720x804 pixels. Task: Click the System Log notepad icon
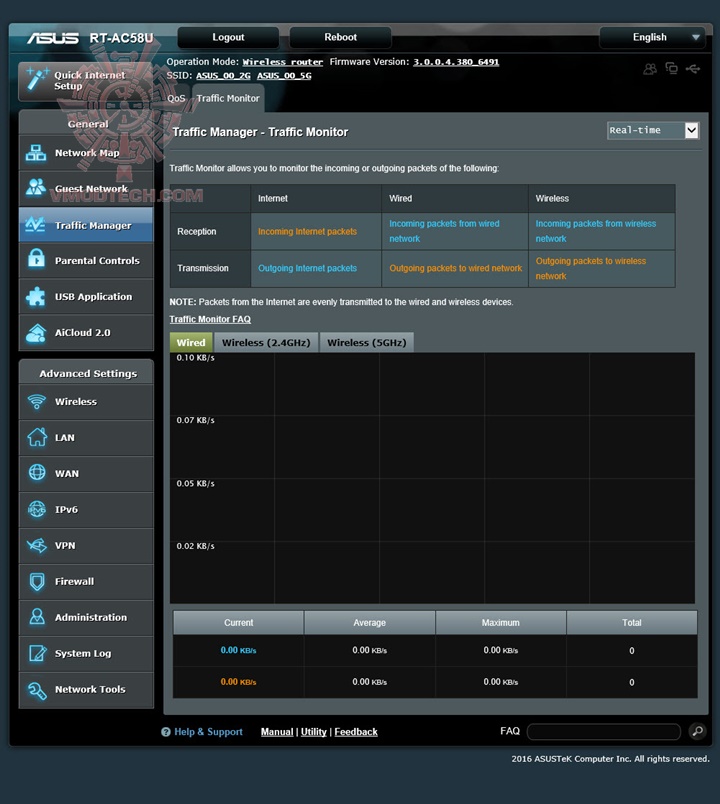coord(37,653)
